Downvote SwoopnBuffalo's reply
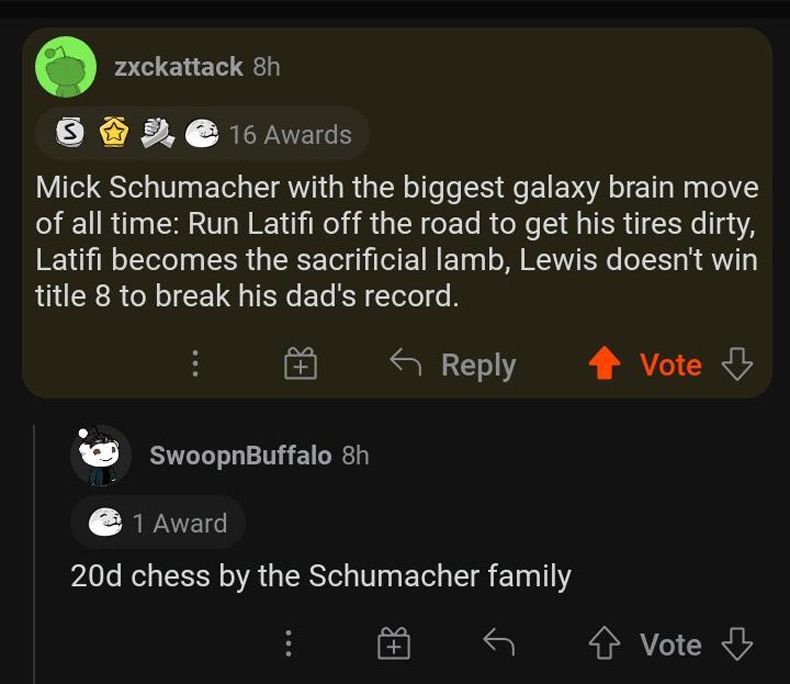 (x=737, y=645)
